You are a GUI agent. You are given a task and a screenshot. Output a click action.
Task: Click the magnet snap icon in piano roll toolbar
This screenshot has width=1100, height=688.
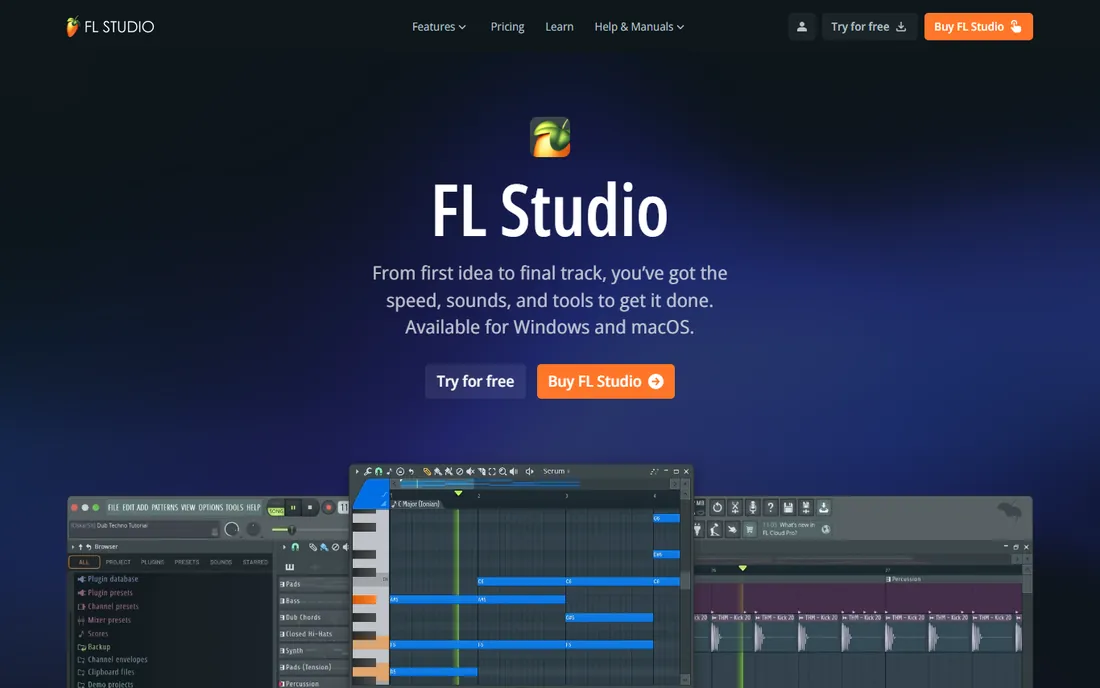pos(379,471)
